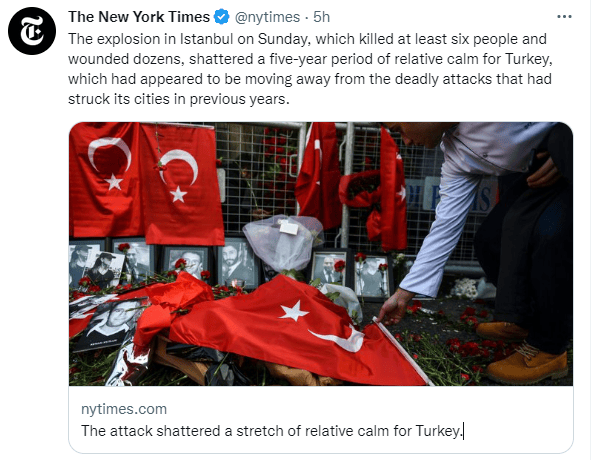Click the headline about relative calm for Turkey
601x460 pixels.
tap(271, 431)
